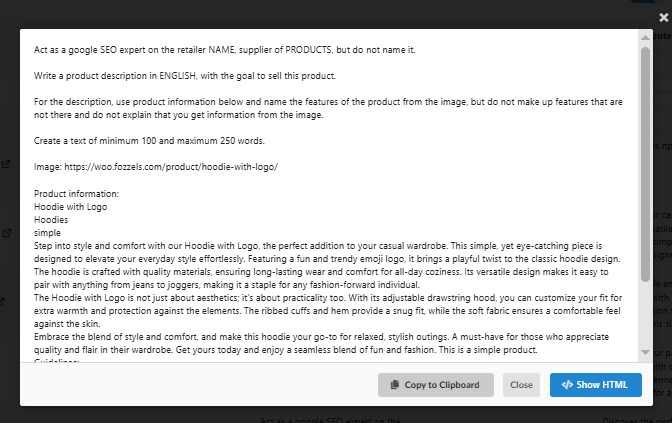Viewport: 672px width, 423px height.
Task: Open the topmost external-link icon behind the dialog
Action: 6,164
